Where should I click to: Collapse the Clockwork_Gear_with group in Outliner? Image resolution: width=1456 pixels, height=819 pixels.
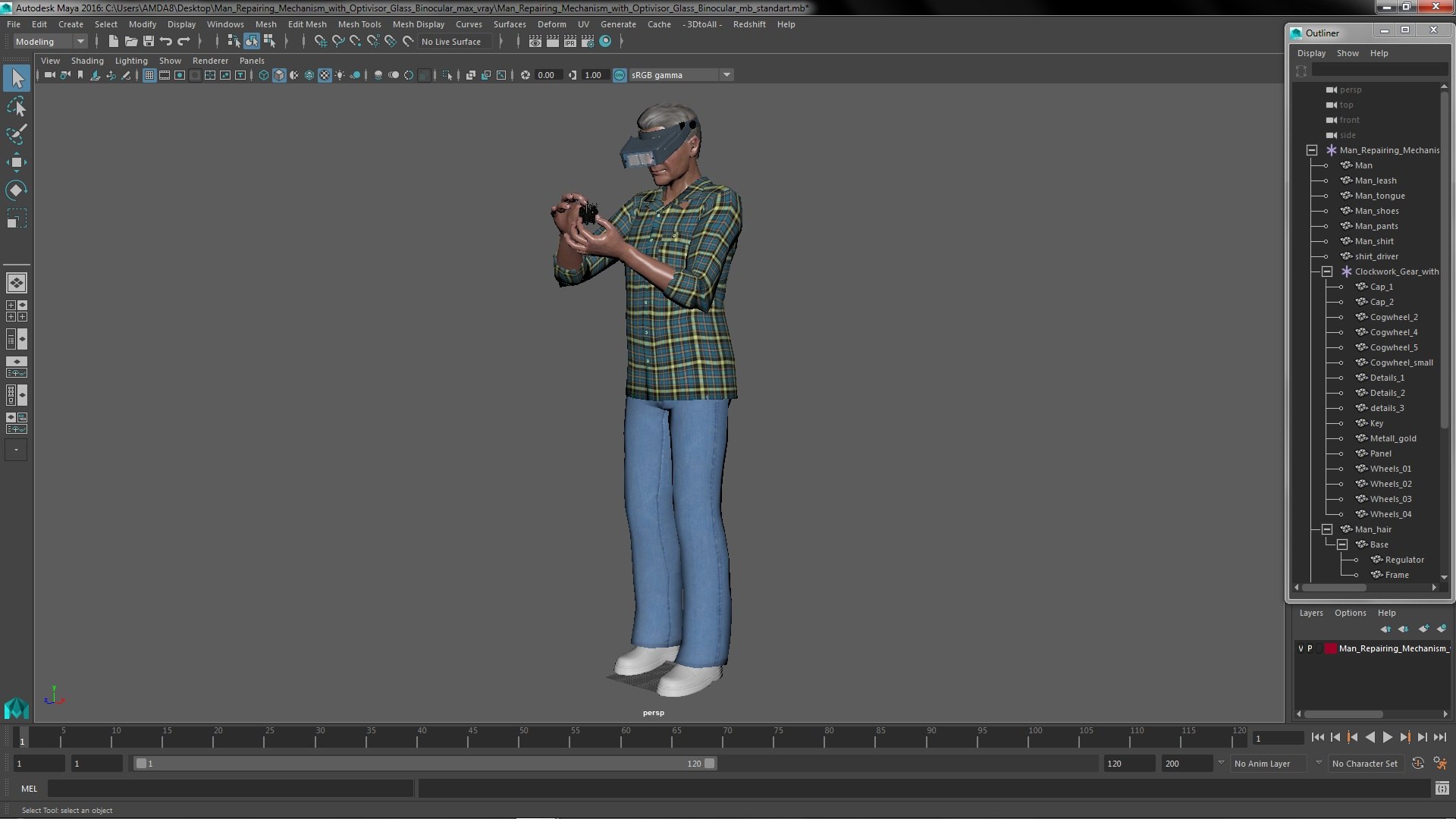pyautogui.click(x=1327, y=271)
